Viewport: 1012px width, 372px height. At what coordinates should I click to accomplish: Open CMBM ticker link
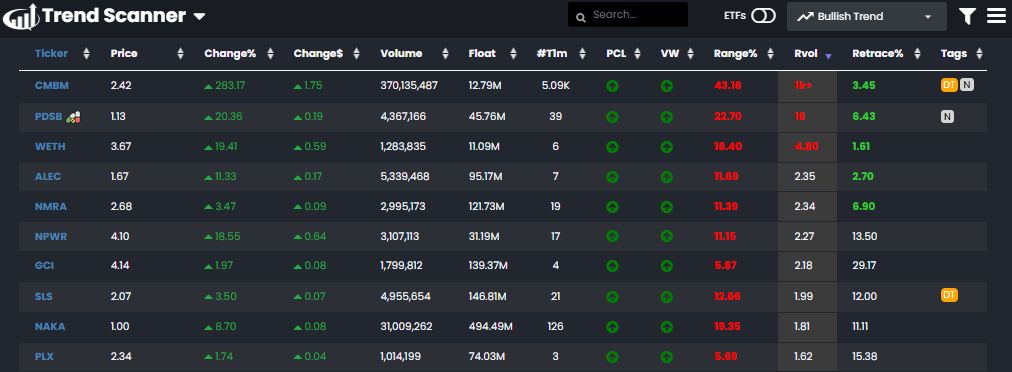pos(52,85)
